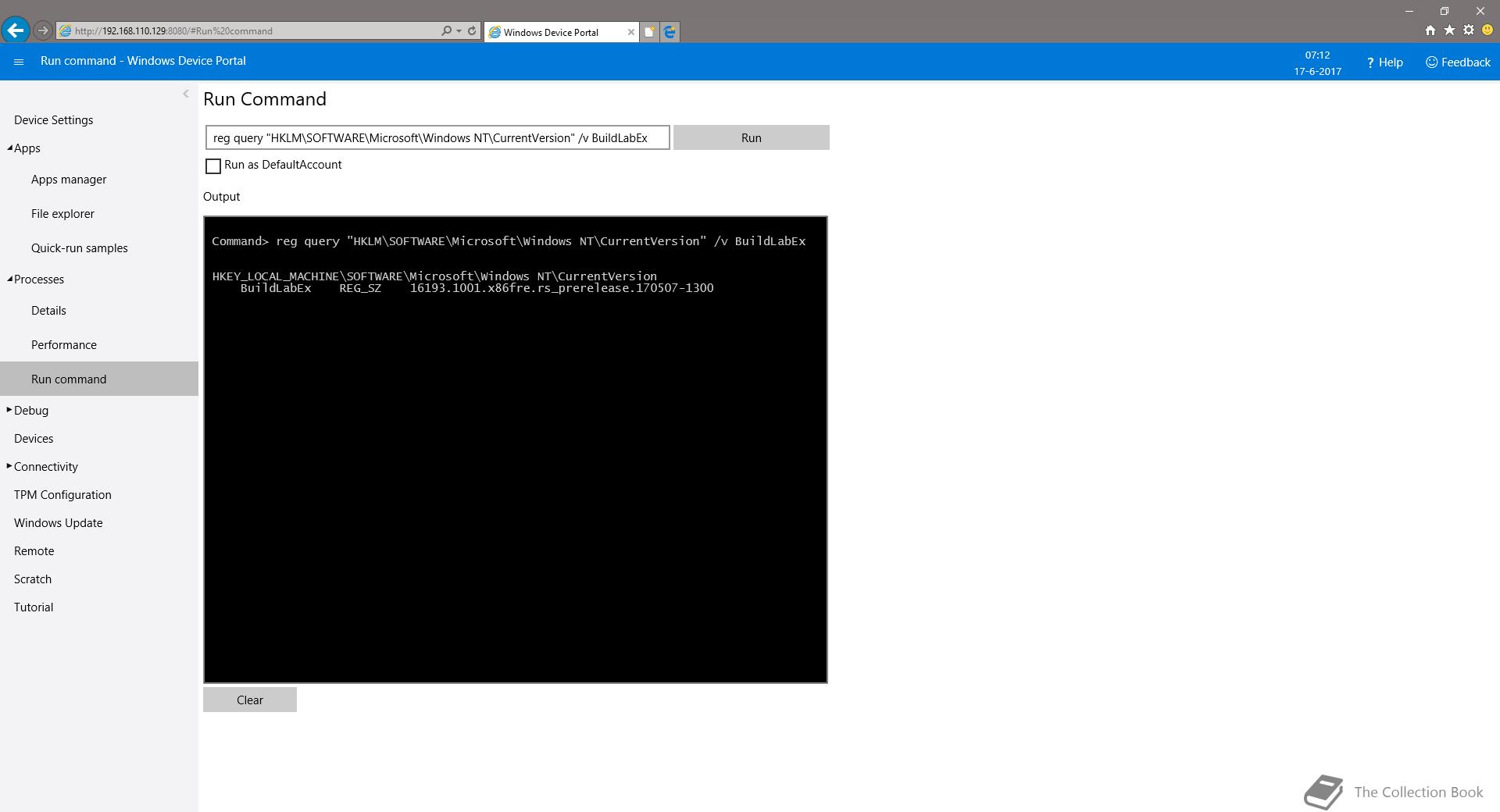Open Help in portal header
Viewport: 1500px width, 812px height.
(x=1384, y=62)
